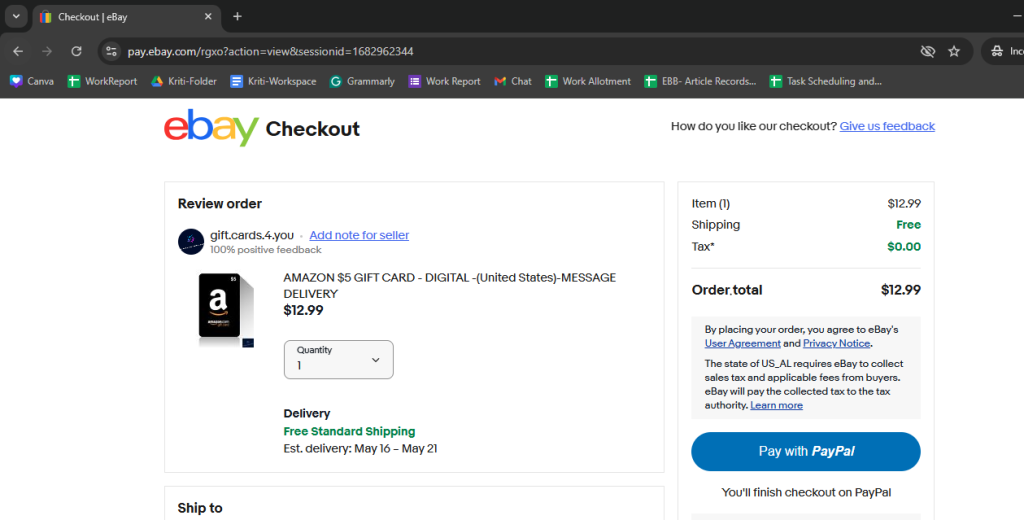
Task: Click the Ship to heading
Action: [200, 508]
